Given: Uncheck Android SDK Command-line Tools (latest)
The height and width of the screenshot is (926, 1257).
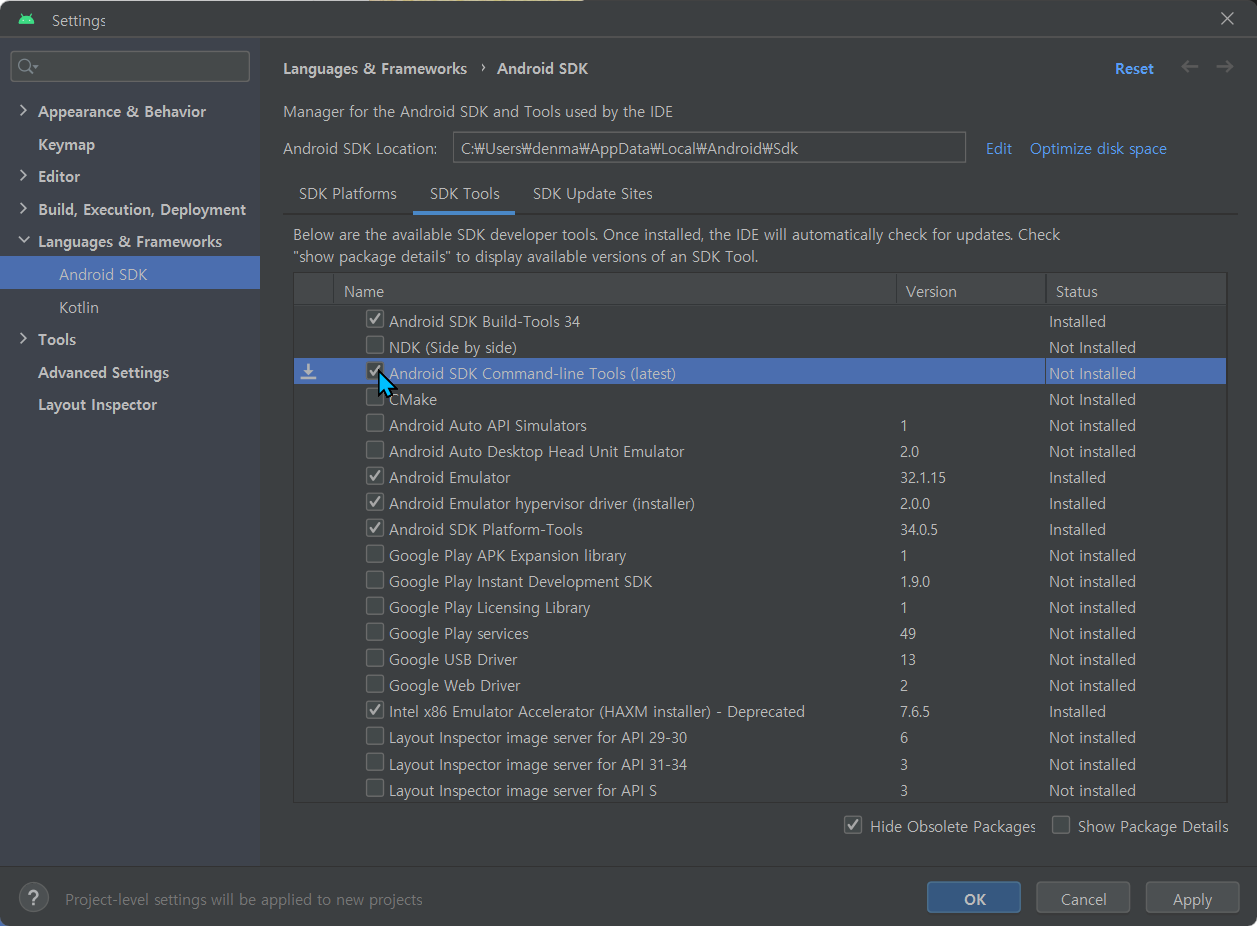Looking at the screenshot, I should pyautogui.click(x=375, y=372).
